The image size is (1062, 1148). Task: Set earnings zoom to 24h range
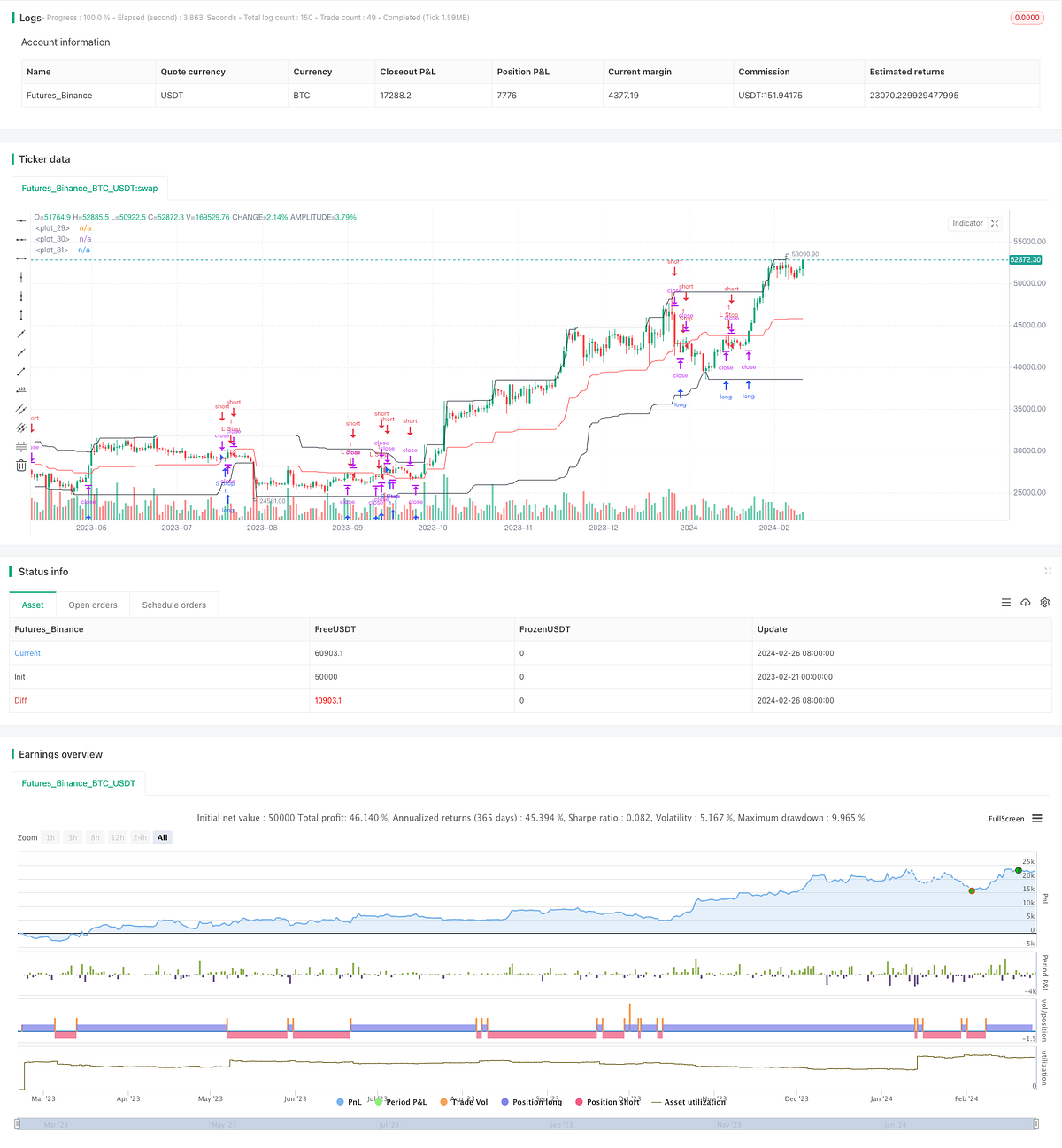(140, 837)
